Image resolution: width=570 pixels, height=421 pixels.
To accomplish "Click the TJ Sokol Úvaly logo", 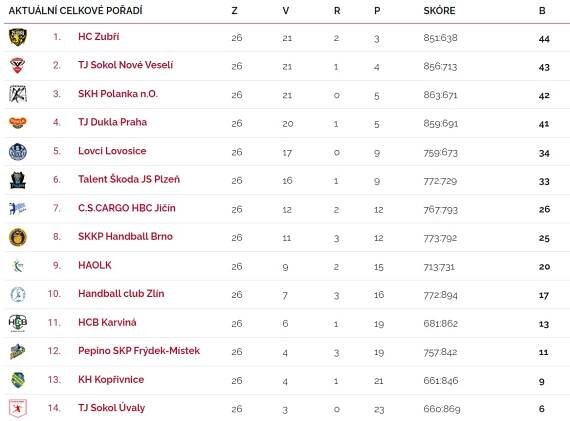I will 18,409.
